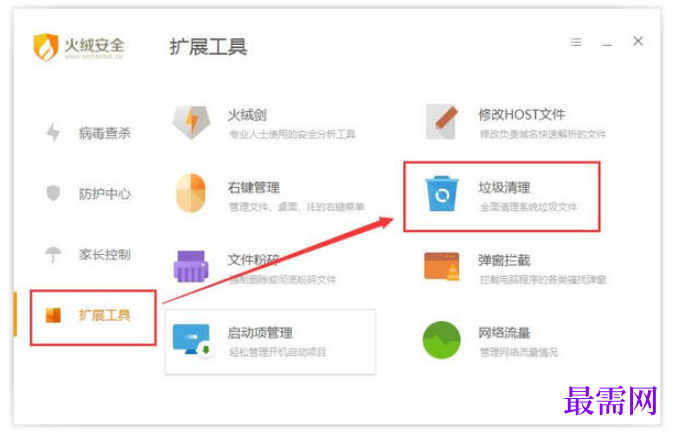Click the lightning bolt virus scan icon
The height and width of the screenshot is (432, 676).
point(53,132)
